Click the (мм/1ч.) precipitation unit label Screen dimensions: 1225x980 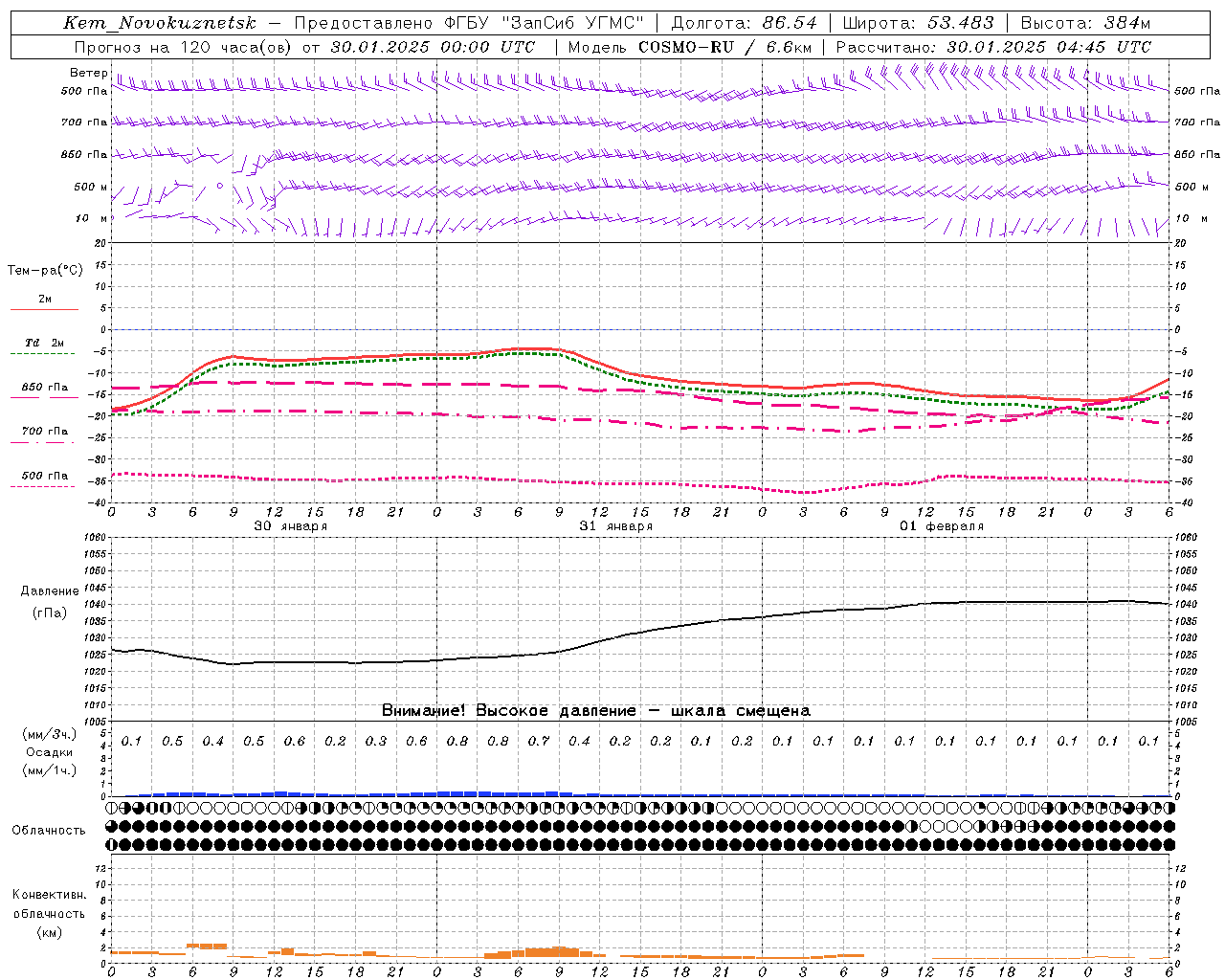tap(50, 770)
